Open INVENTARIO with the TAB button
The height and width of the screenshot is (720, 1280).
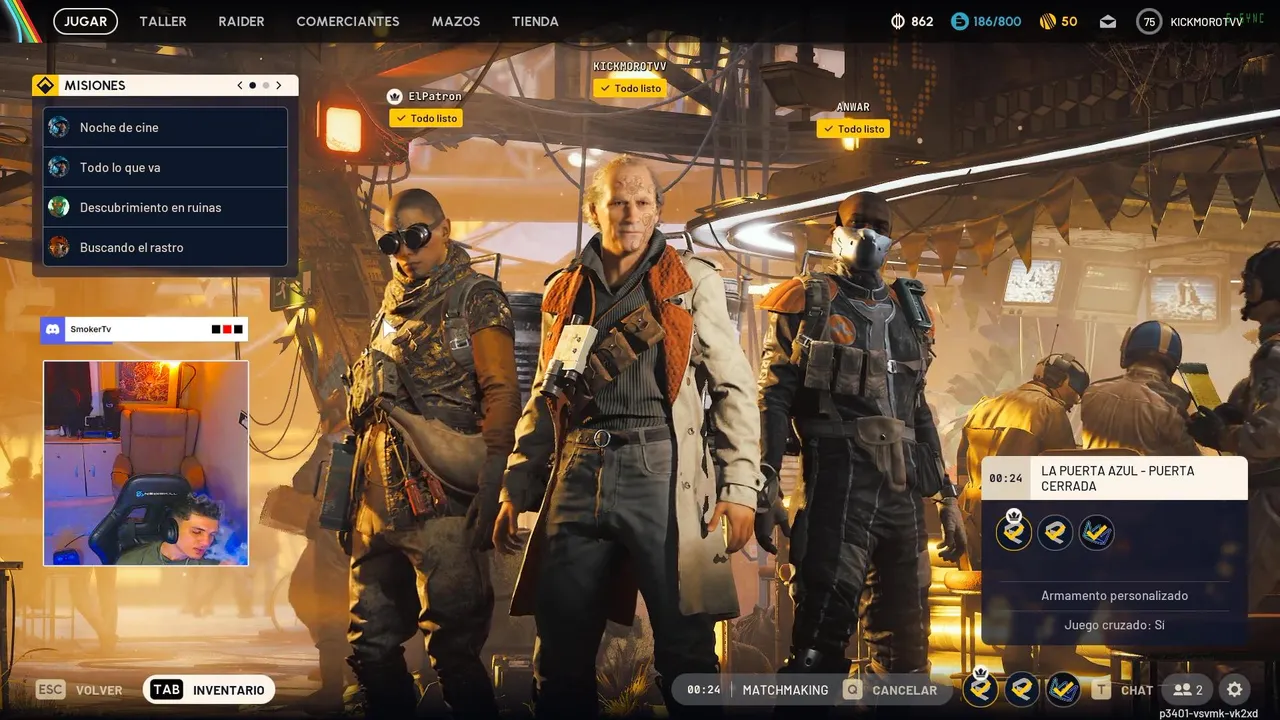(x=209, y=690)
